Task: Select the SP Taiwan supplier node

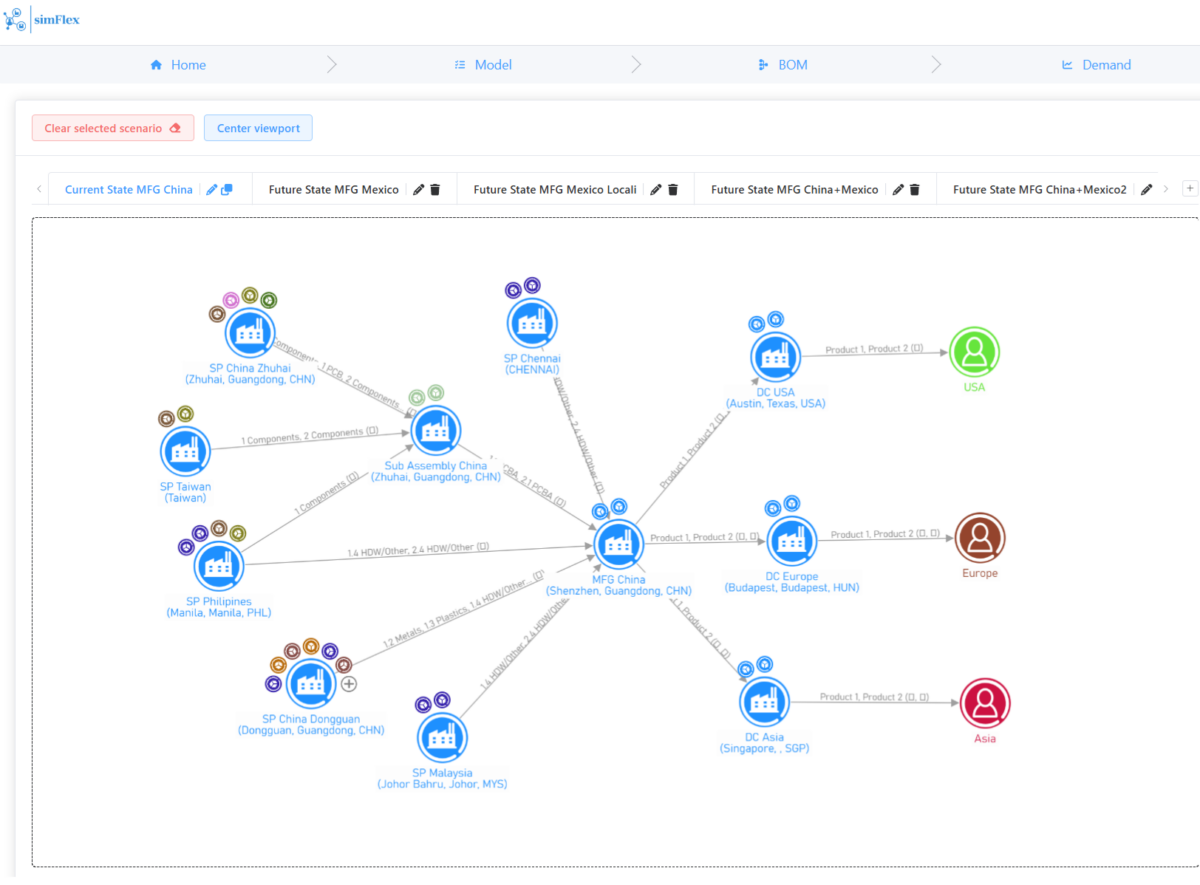Action: (184, 450)
